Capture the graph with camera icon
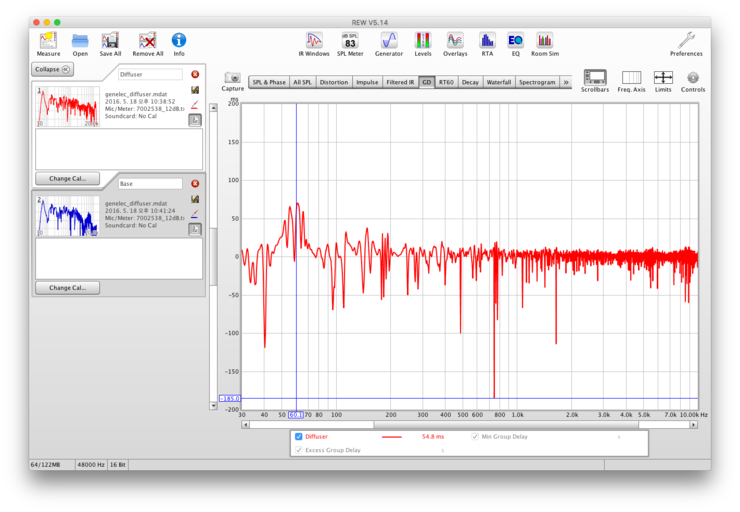This screenshot has height=512, width=740. [x=232, y=79]
